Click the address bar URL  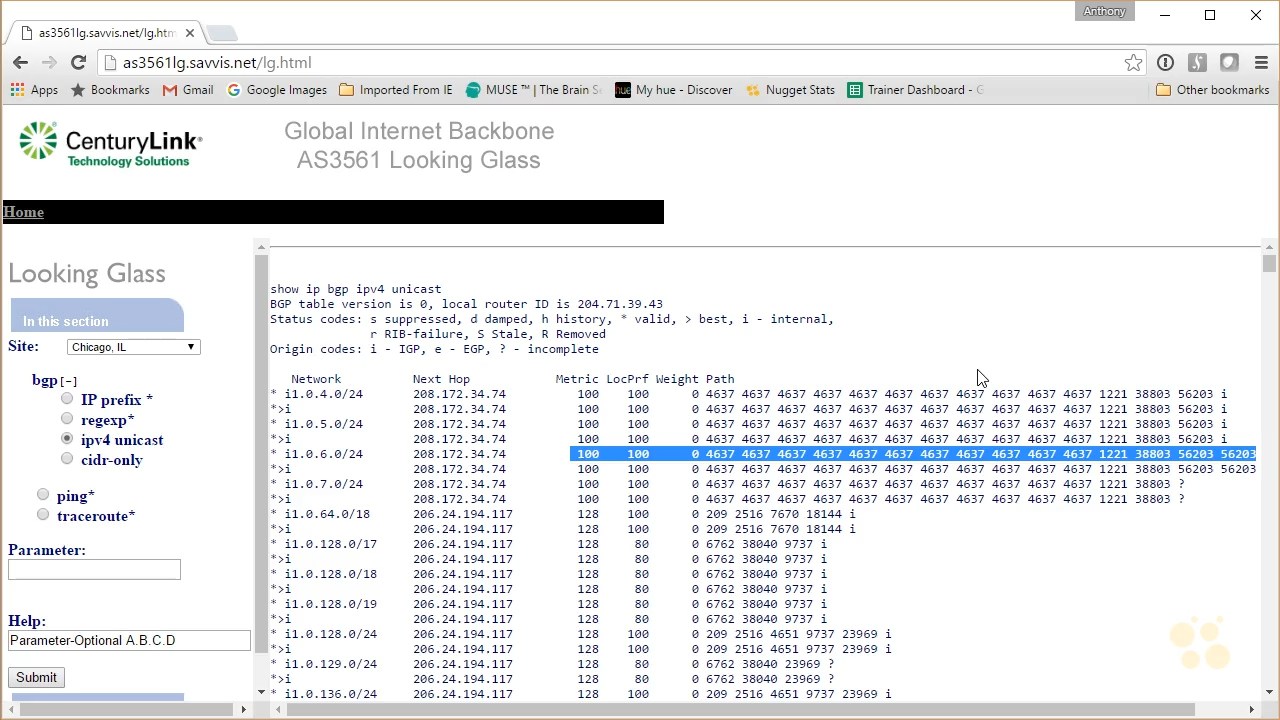pos(217,62)
